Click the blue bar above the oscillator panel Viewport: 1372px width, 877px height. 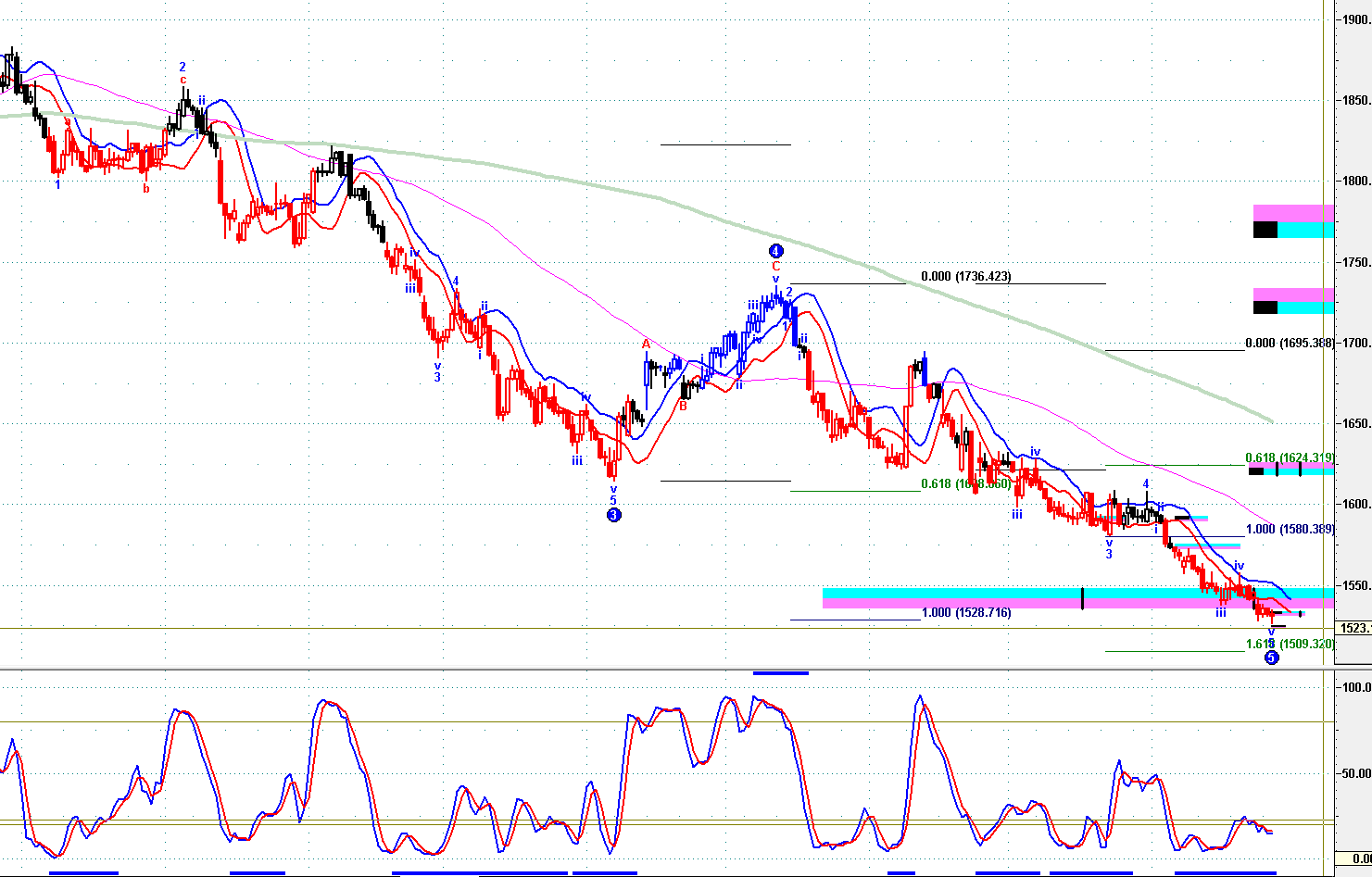[x=780, y=672]
